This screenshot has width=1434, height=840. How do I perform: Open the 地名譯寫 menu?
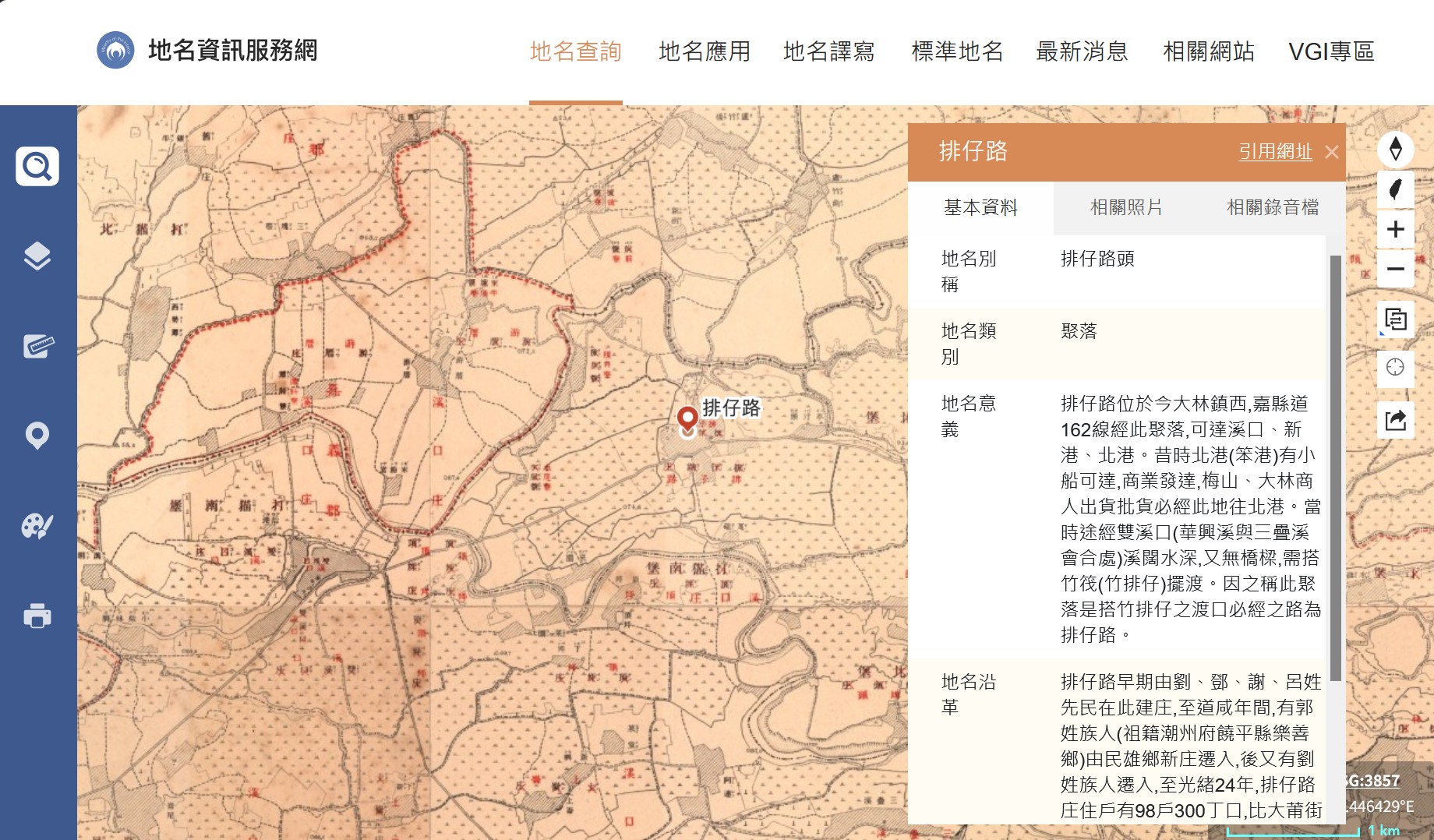(x=829, y=51)
